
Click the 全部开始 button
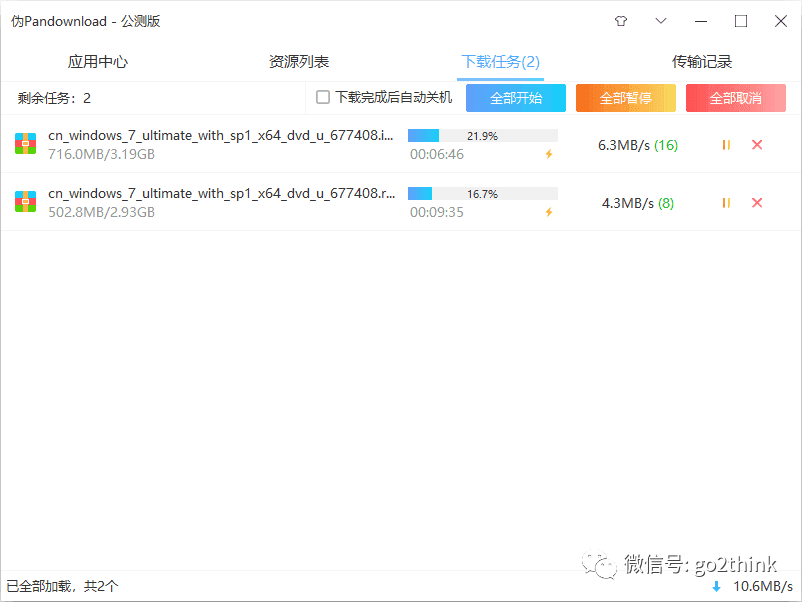coord(515,97)
